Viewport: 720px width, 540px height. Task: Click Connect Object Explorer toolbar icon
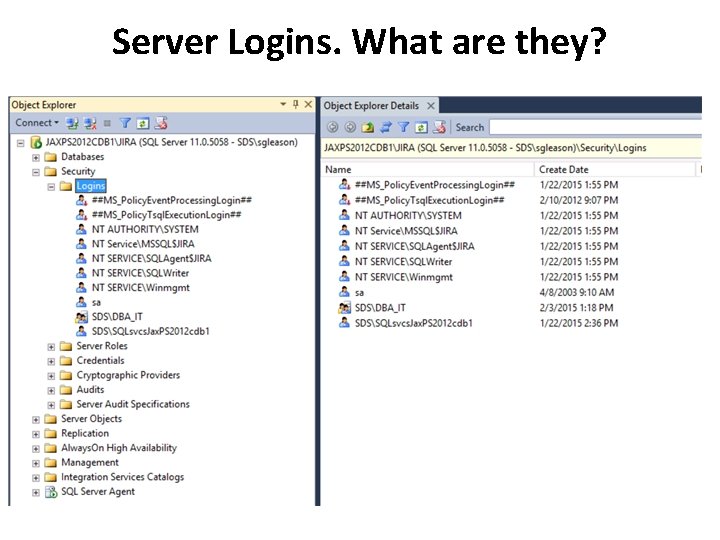72,123
